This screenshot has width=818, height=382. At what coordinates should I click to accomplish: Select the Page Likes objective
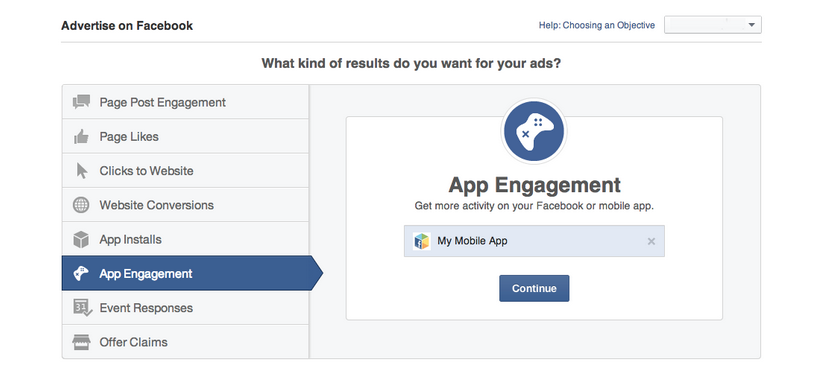point(185,137)
